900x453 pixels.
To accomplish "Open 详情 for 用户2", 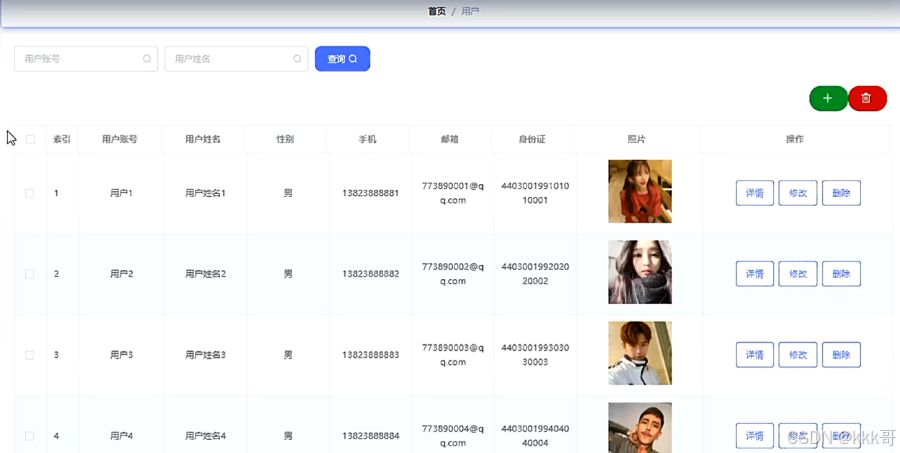I will coord(754,274).
